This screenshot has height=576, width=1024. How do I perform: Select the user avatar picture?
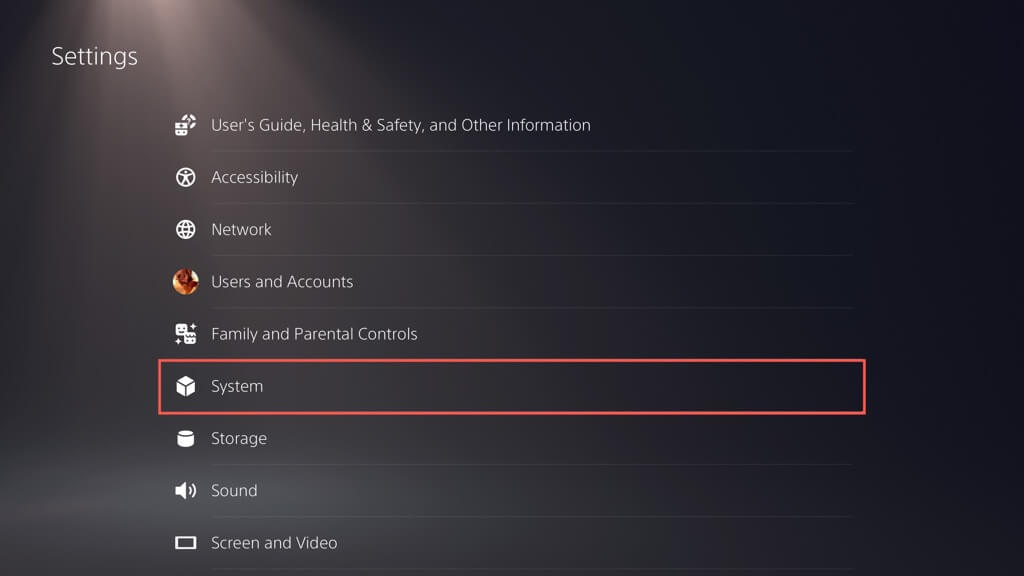(x=186, y=281)
